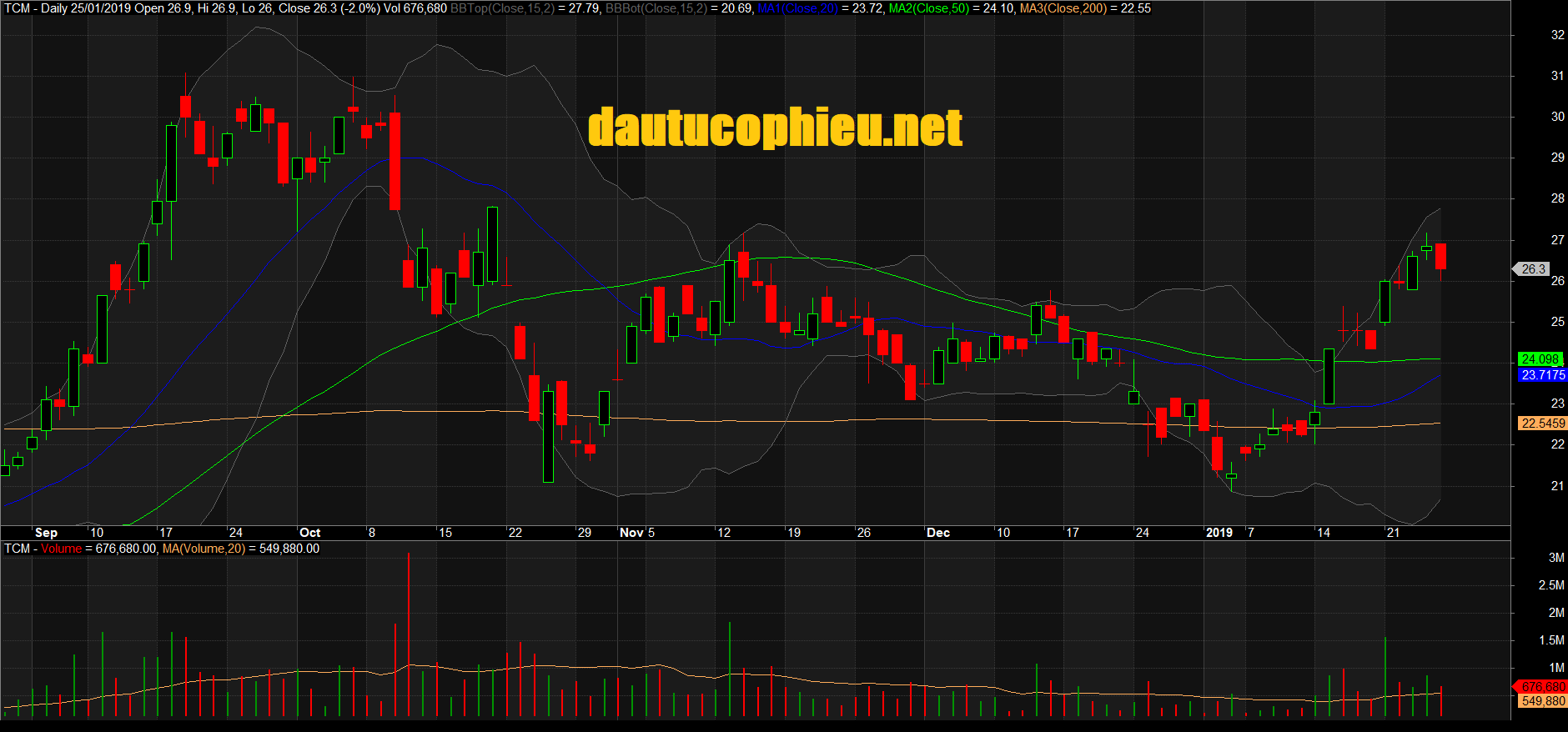
Task: Click the 2M volume axis label
Action: click(x=1556, y=613)
